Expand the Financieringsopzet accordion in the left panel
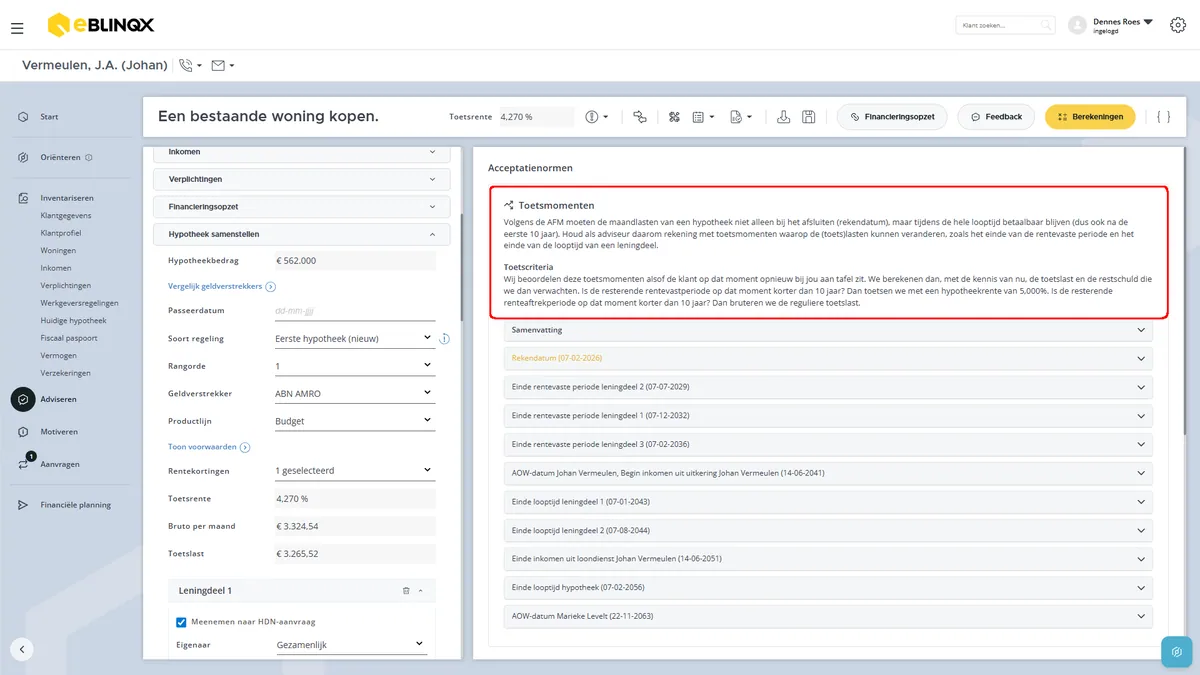 pos(302,207)
